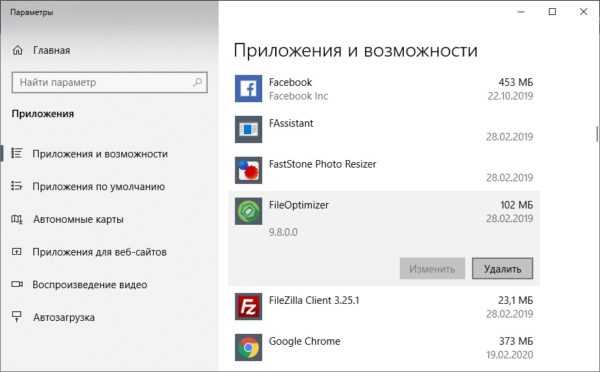Select FileZilla Client 3.25.1 entry
Screen dimensions: 600x372
point(384,307)
